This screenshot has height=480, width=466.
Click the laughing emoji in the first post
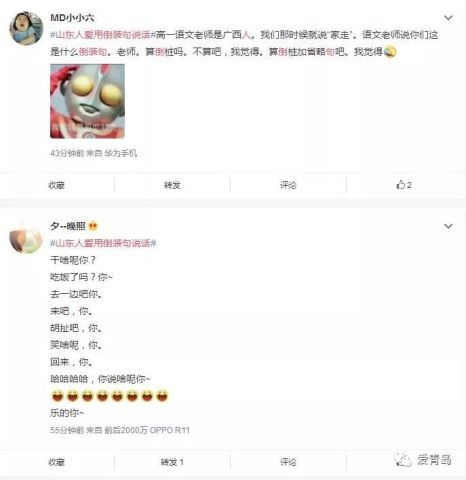point(390,52)
